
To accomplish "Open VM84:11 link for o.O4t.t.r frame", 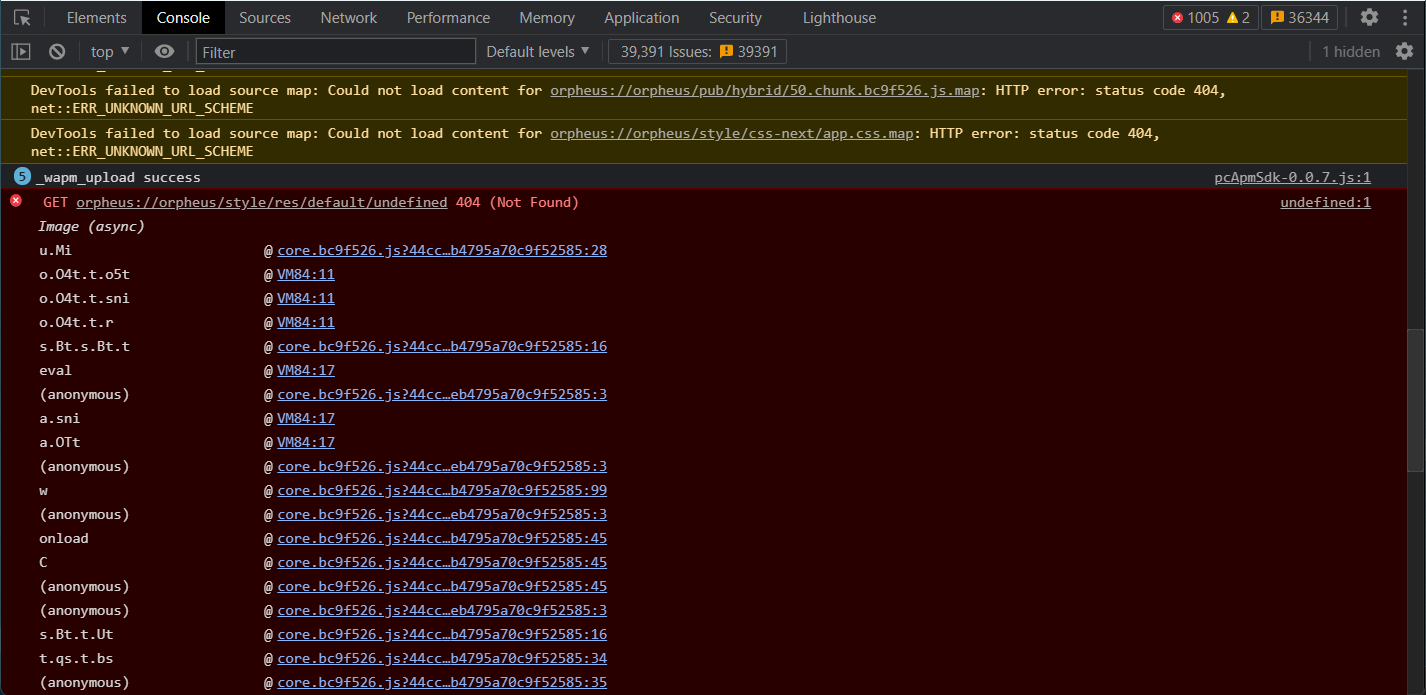I will (x=306, y=322).
